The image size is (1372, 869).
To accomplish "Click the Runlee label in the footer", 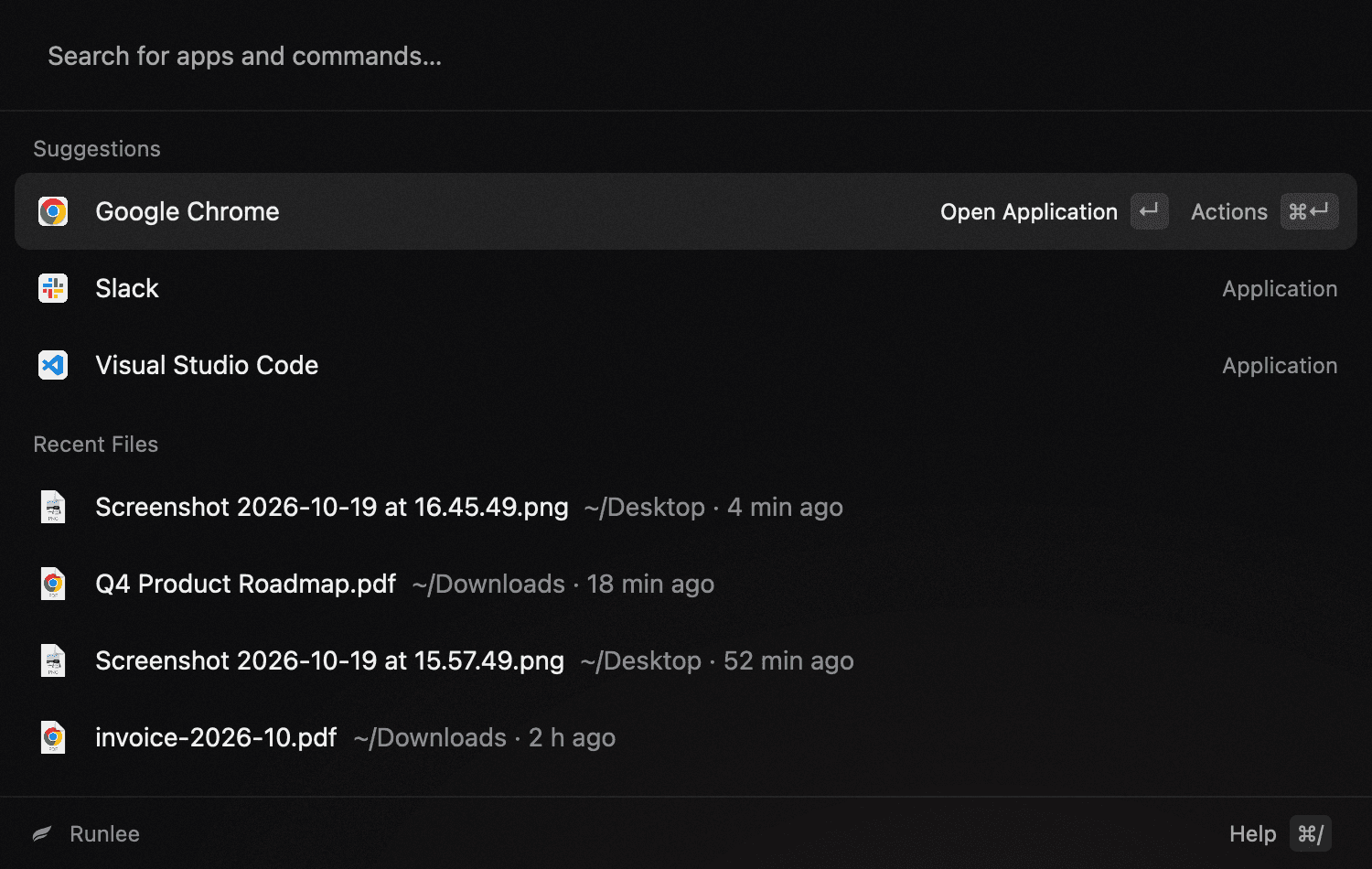I will 104,834.
